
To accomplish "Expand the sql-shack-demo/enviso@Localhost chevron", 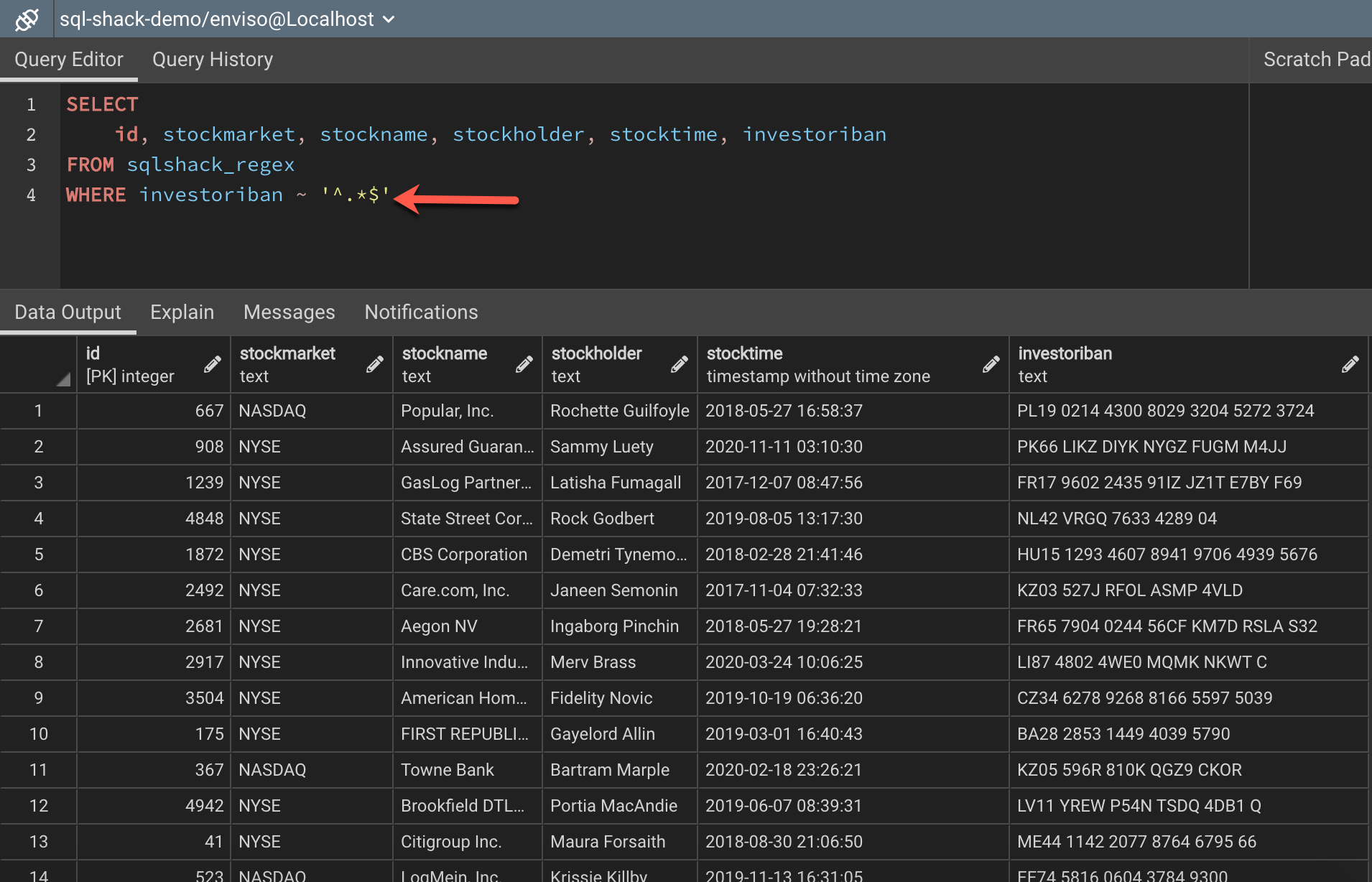I will click(388, 19).
